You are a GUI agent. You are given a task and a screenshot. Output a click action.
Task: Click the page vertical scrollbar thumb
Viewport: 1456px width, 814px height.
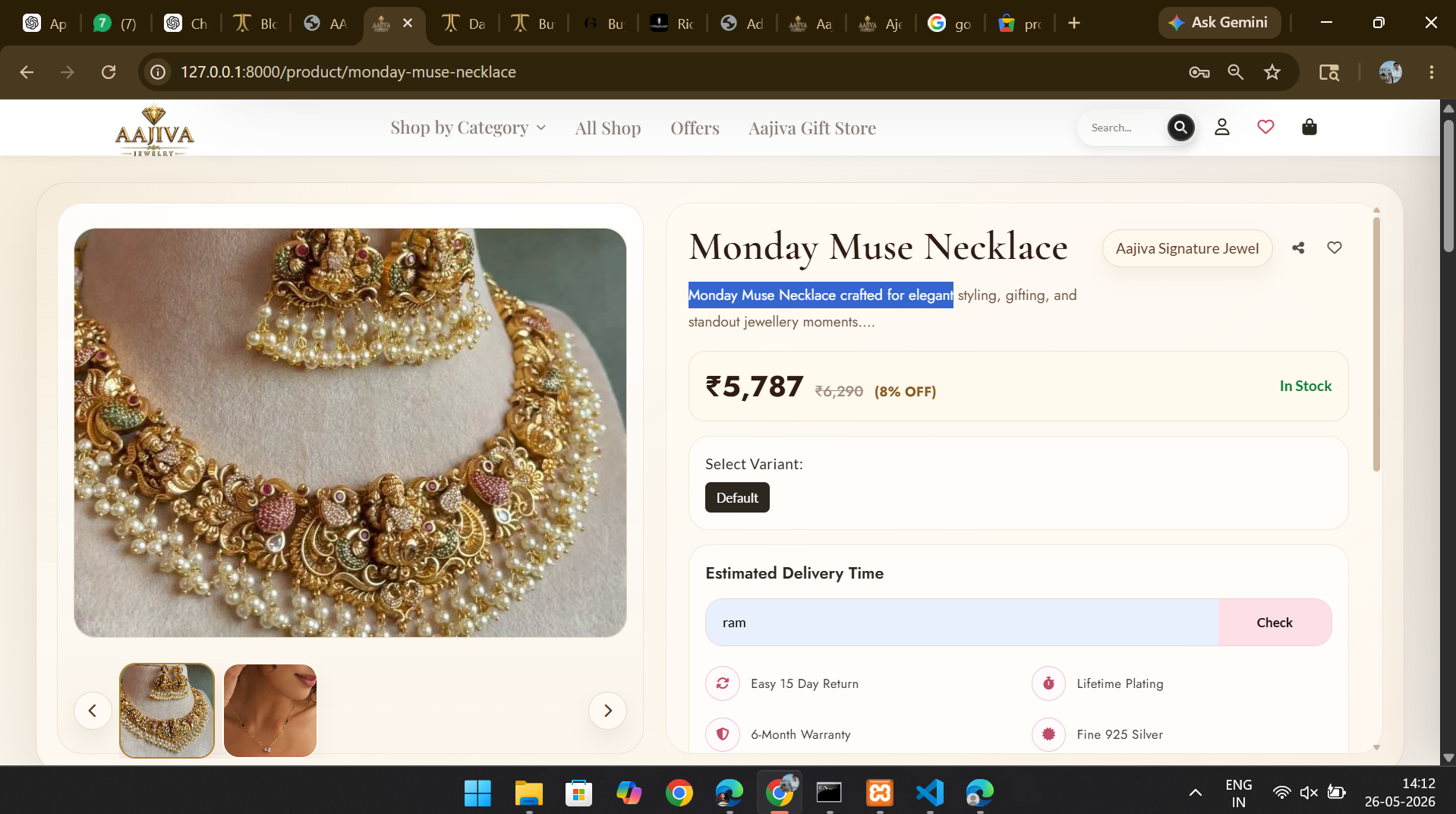click(x=1448, y=185)
